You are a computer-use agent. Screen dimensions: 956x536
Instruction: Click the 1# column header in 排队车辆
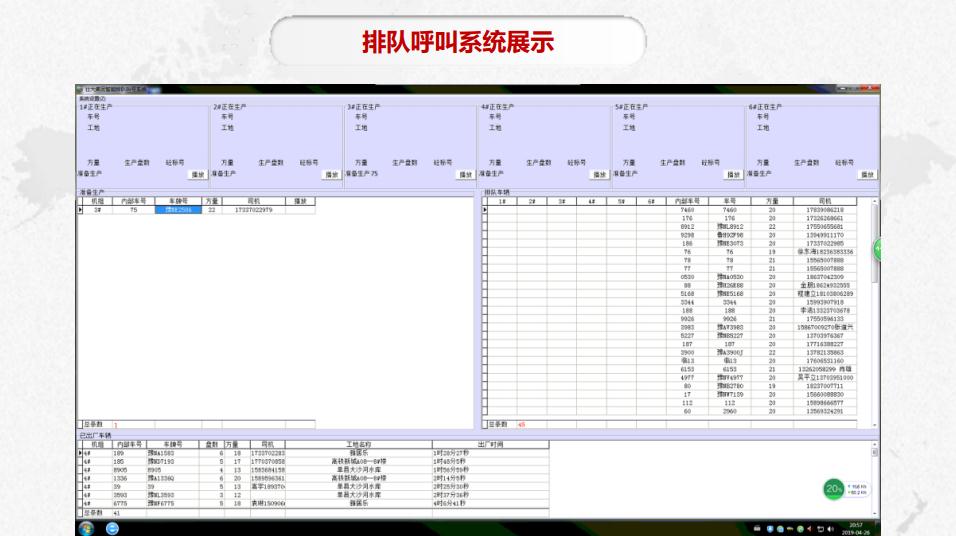point(502,201)
